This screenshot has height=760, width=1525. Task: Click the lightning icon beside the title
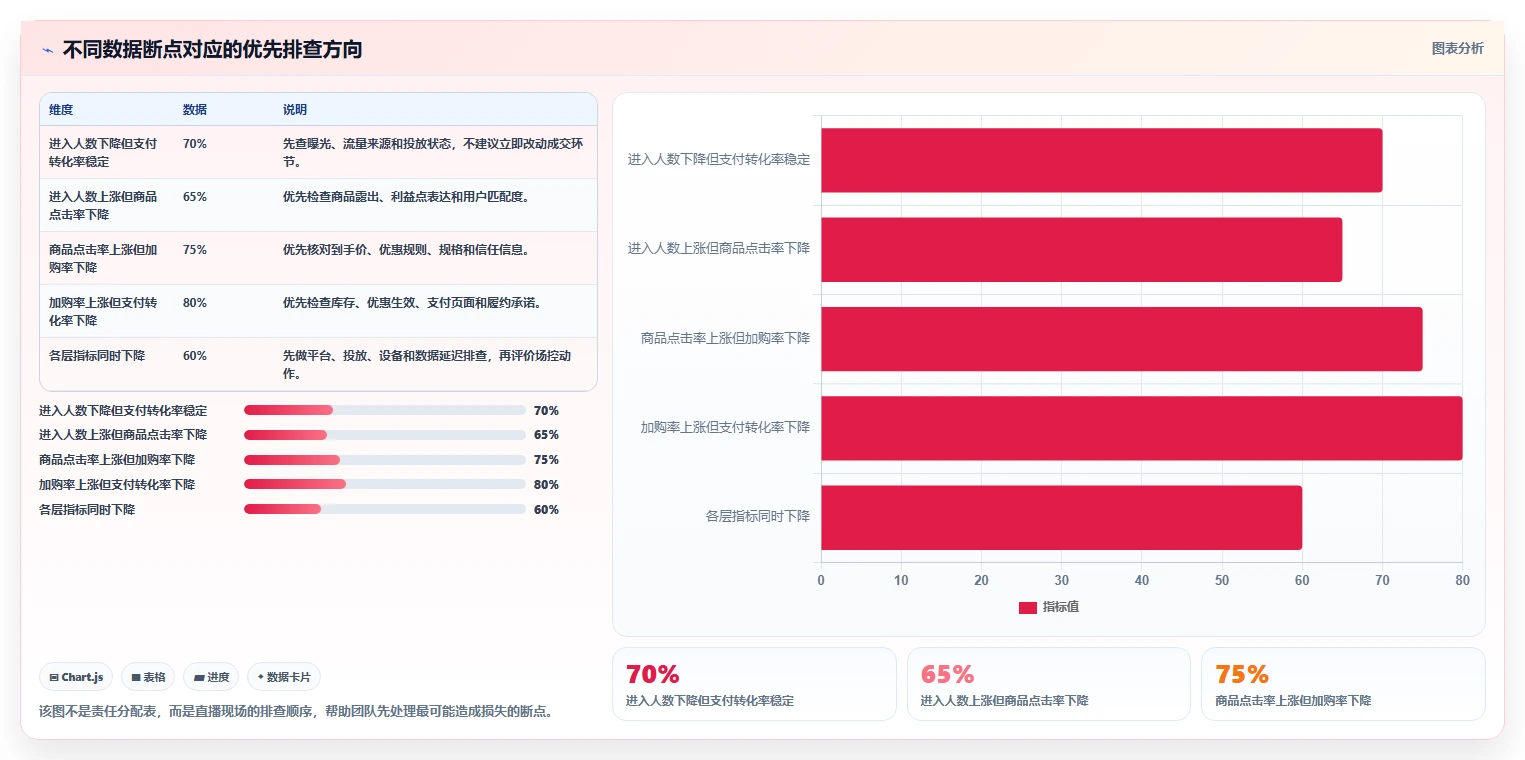point(47,50)
